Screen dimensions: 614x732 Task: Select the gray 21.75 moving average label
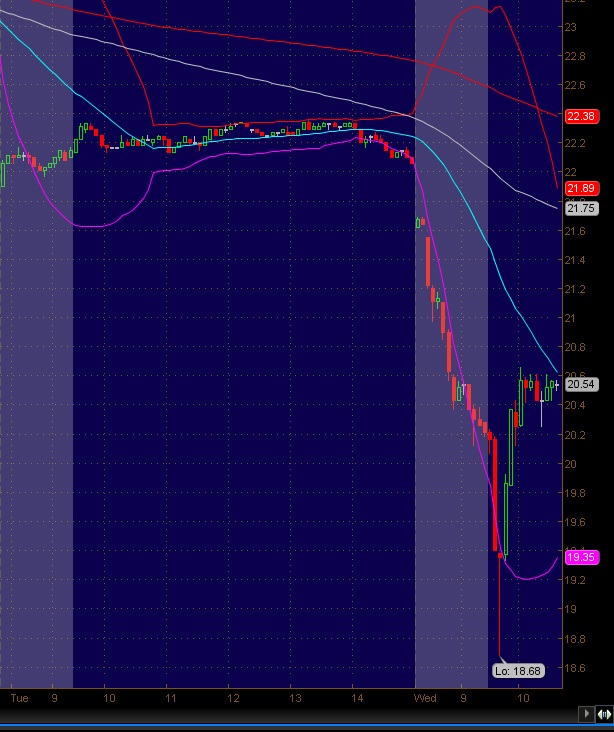tap(580, 208)
